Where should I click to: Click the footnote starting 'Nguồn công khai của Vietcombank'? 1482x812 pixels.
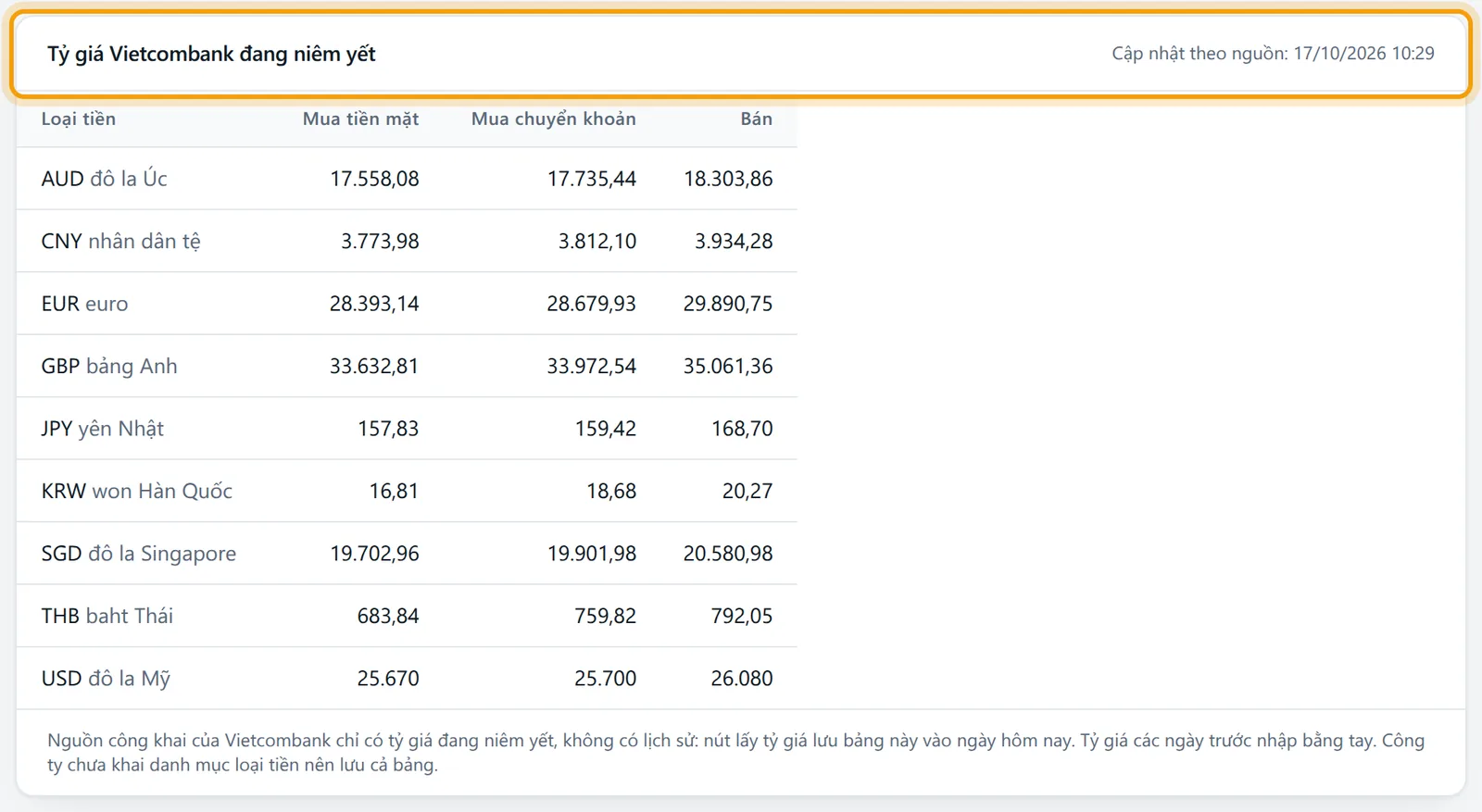click(736, 753)
